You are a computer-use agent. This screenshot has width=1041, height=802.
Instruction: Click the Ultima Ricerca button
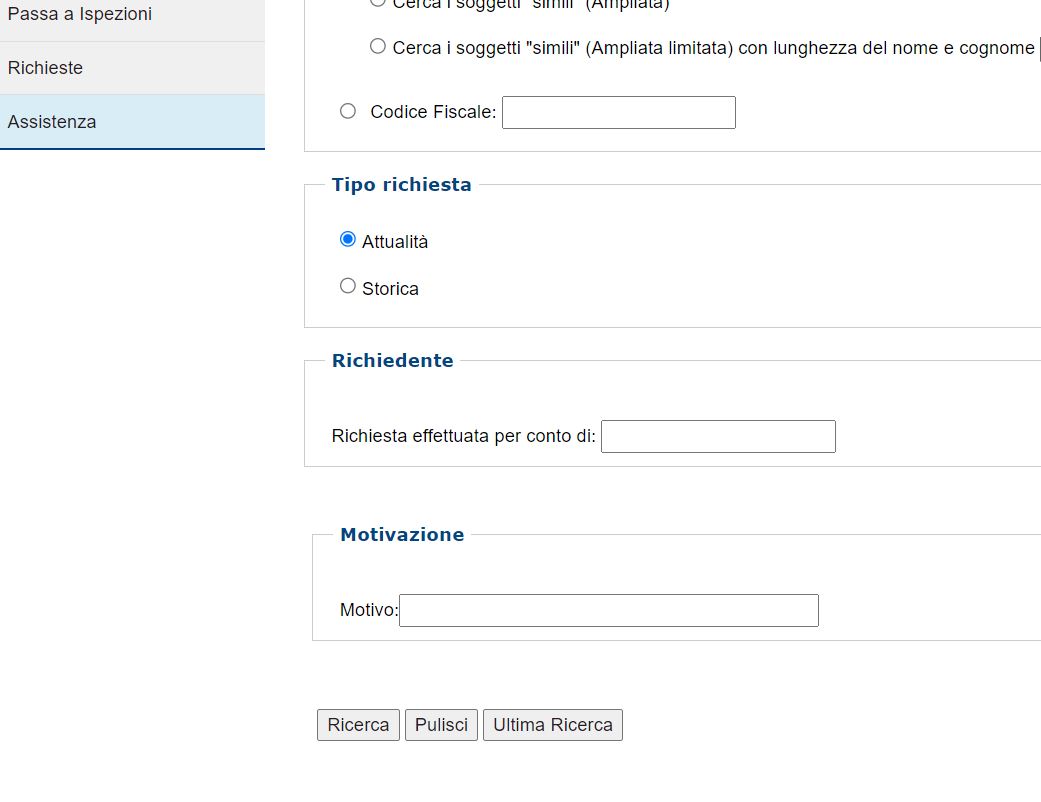[x=552, y=725]
